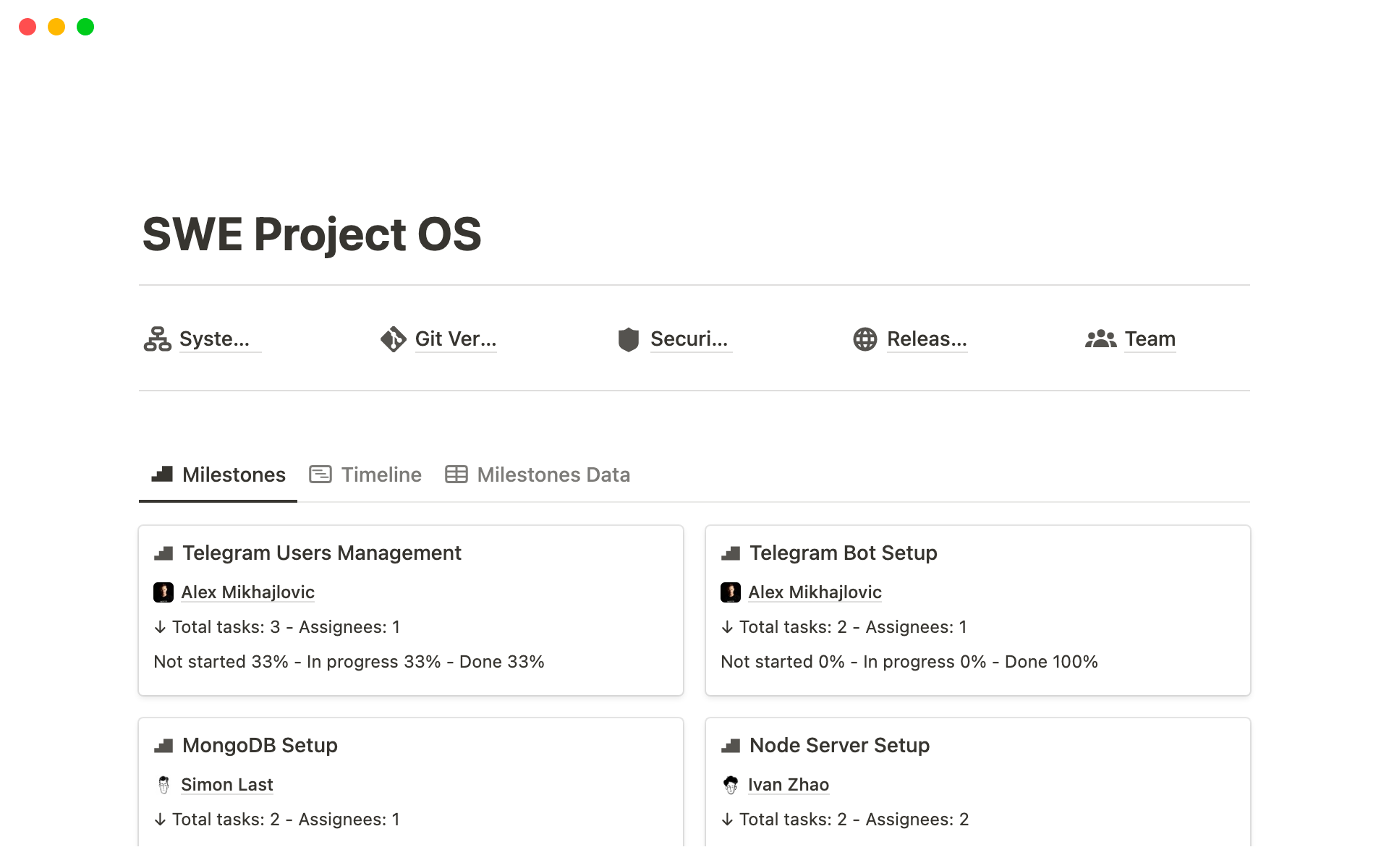Open the Milestones Data tab
Viewport: 1389px width, 868px height.
tap(538, 475)
